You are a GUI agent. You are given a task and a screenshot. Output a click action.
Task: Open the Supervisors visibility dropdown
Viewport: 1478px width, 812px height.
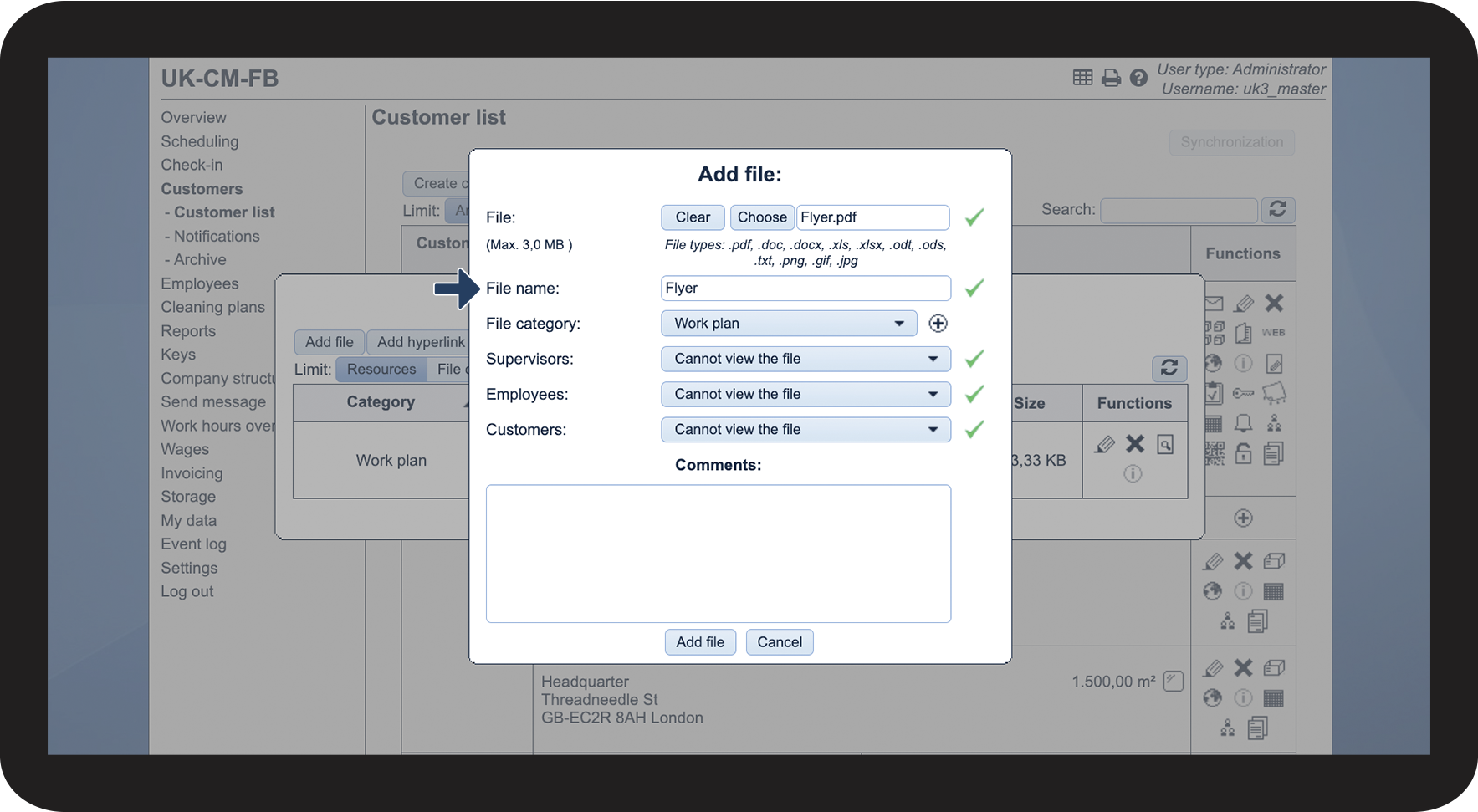click(x=805, y=359)
